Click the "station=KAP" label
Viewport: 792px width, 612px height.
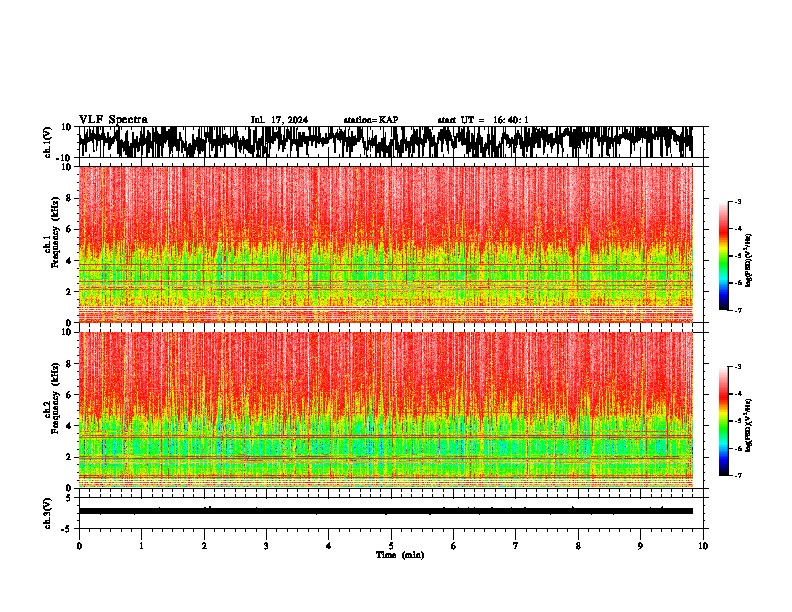tap(371, 120)
